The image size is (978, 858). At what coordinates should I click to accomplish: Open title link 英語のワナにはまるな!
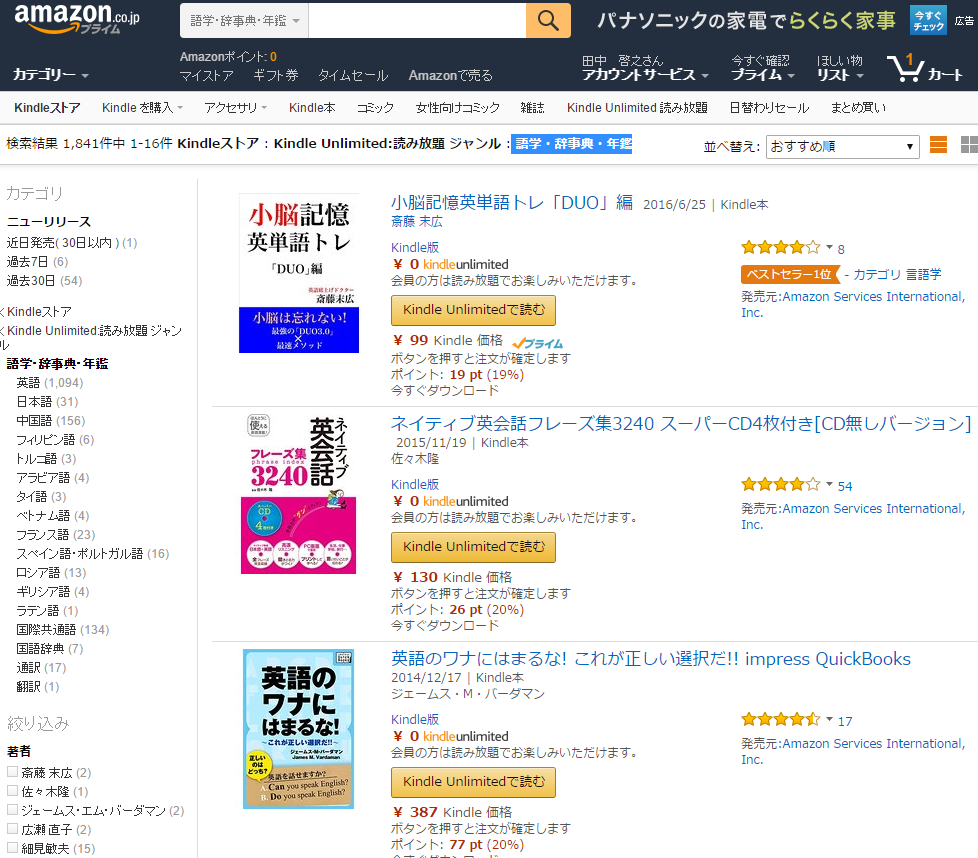tap(651, 658)
